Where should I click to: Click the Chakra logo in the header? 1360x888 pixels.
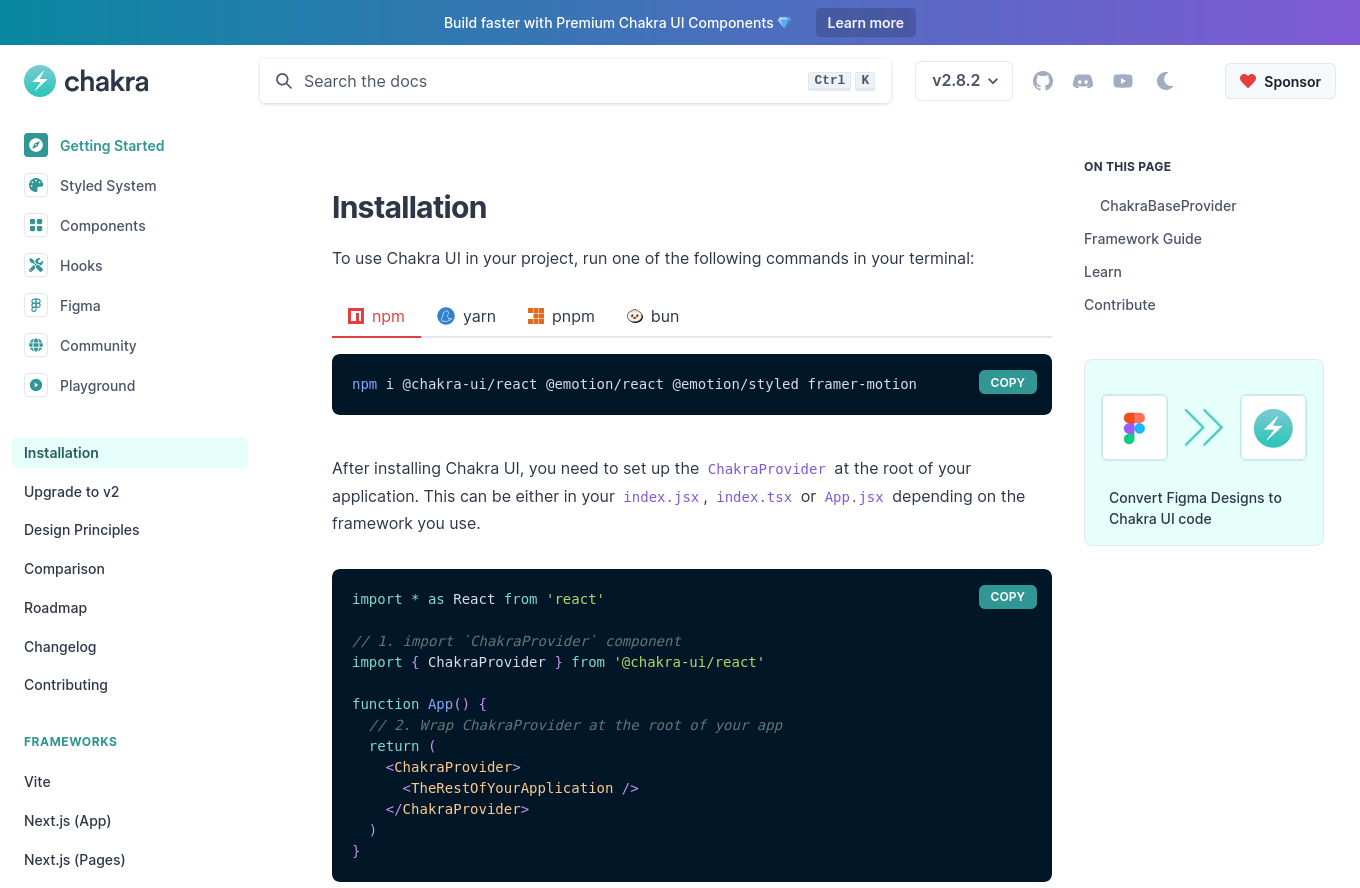[x=86, y=81]
